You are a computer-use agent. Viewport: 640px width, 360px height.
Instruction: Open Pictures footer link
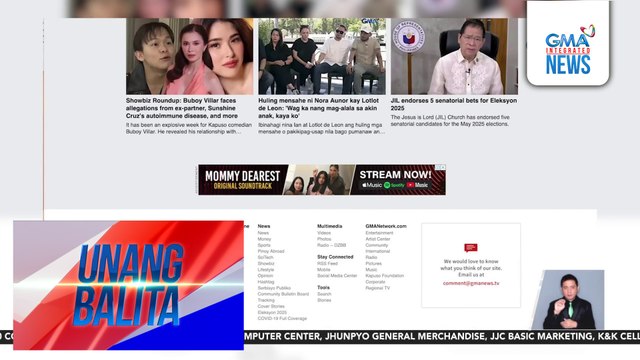(x=373, y=263)
